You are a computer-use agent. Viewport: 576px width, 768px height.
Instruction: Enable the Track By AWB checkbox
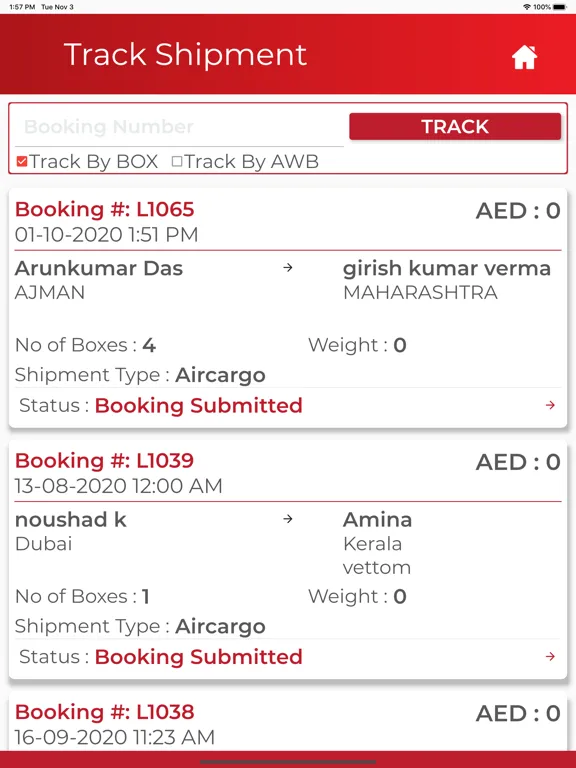tap(177, 161)
